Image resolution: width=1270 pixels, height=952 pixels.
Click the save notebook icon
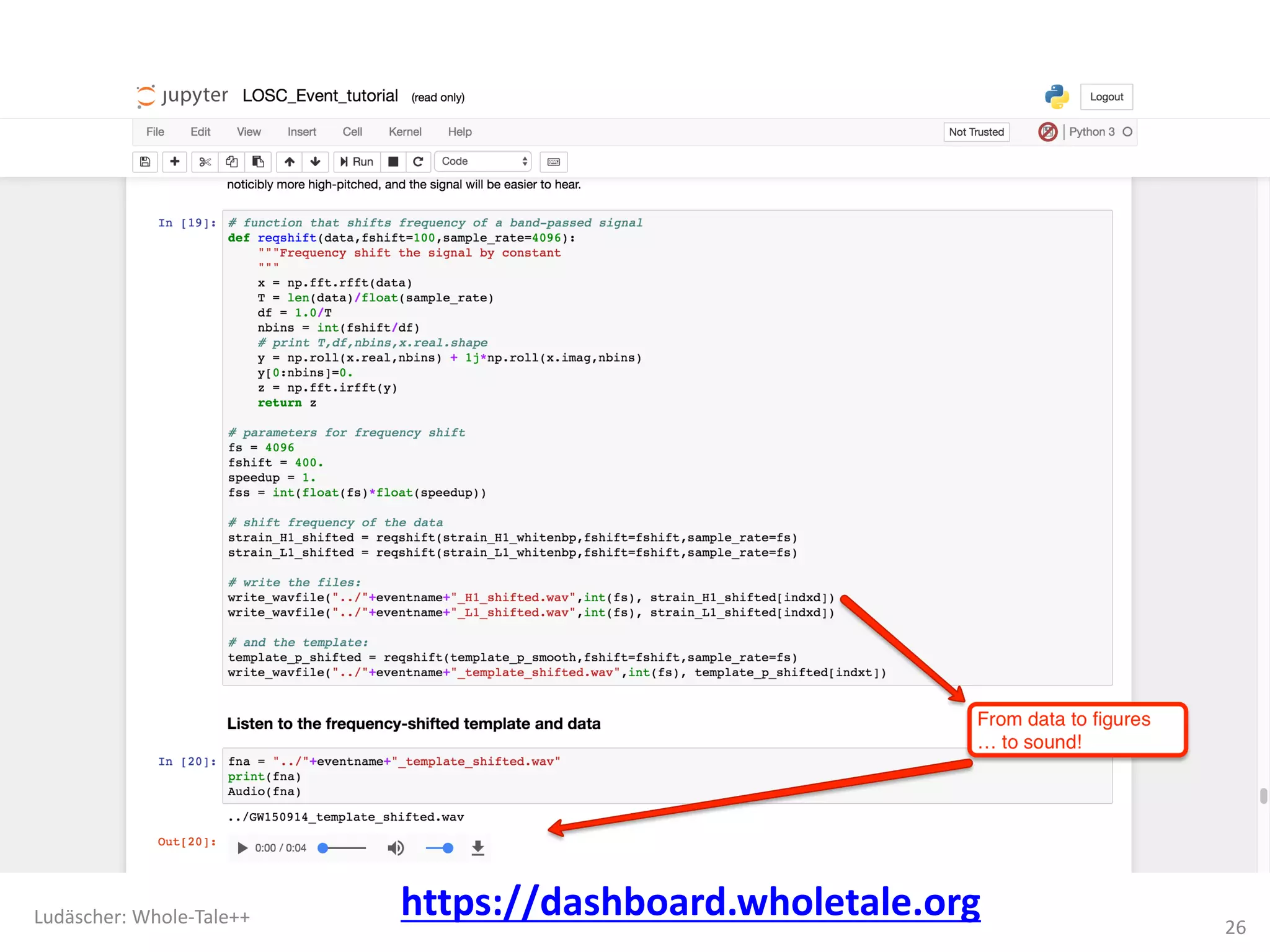point(145,162)
